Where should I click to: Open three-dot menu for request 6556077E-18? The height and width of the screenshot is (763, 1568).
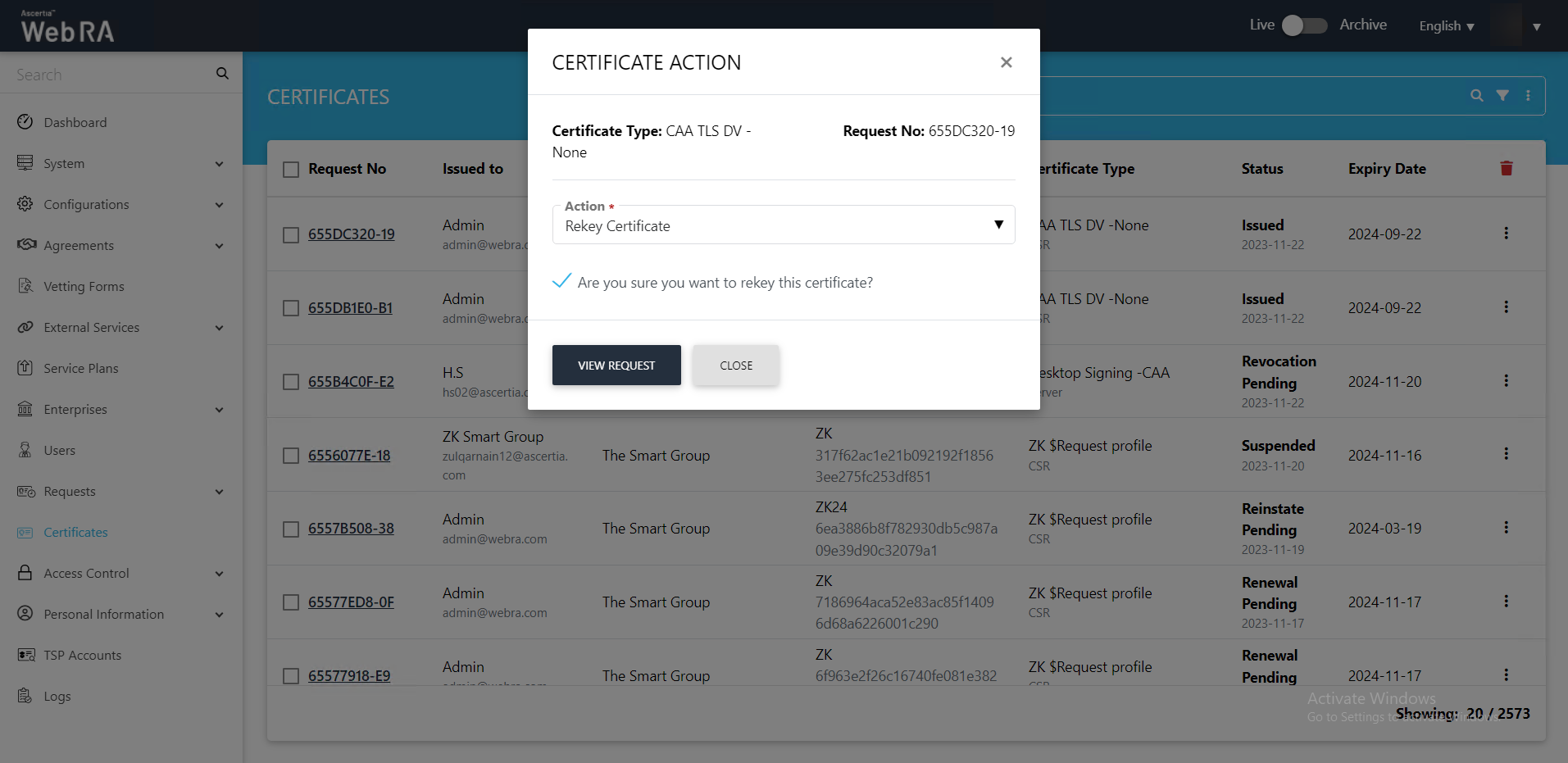click(1506, 454)
